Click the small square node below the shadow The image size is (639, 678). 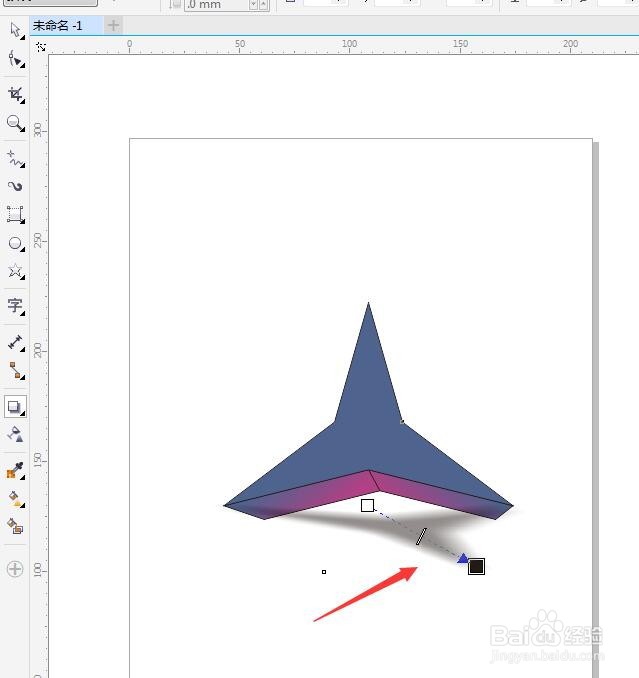(324, 572)
